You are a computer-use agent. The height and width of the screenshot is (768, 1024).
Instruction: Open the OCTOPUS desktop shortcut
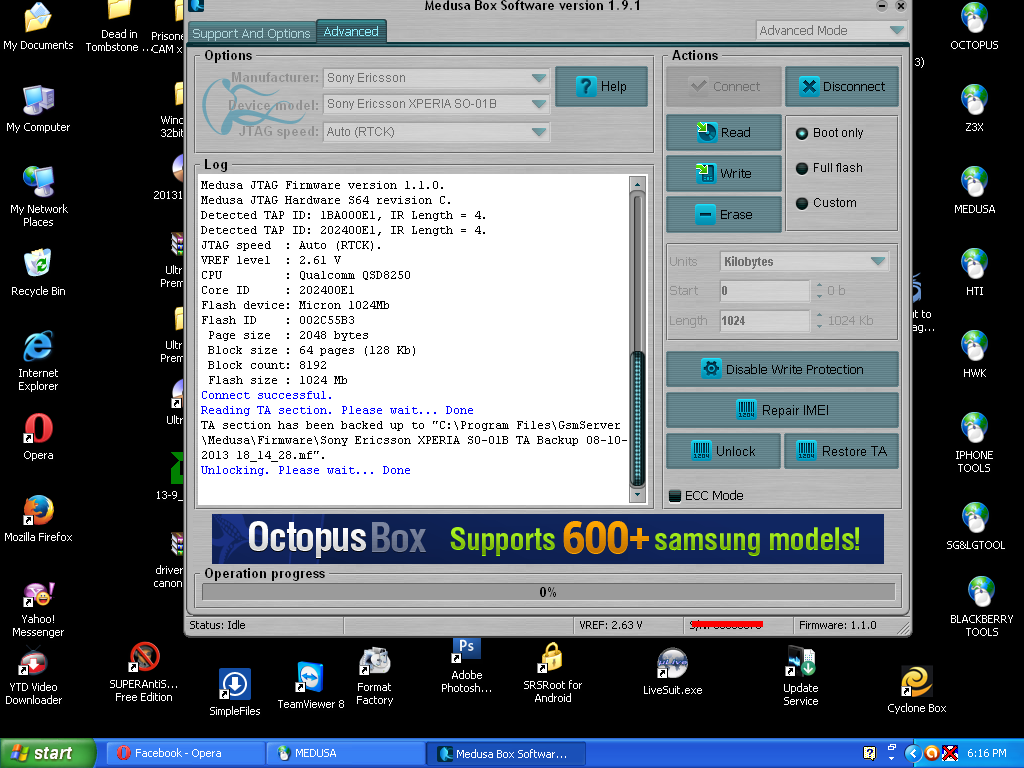tap(974, 26)
